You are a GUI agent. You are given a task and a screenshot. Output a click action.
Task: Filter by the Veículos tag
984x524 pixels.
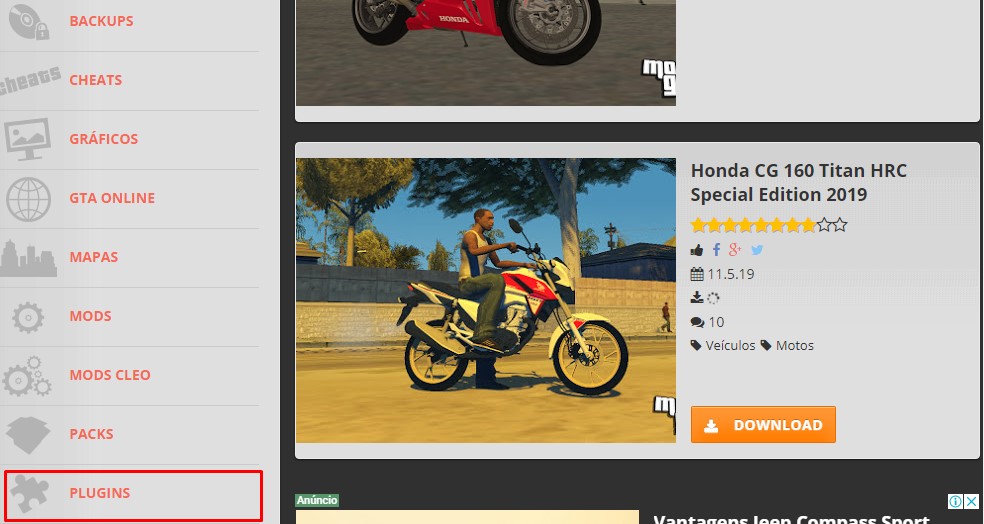click(730, 345)
